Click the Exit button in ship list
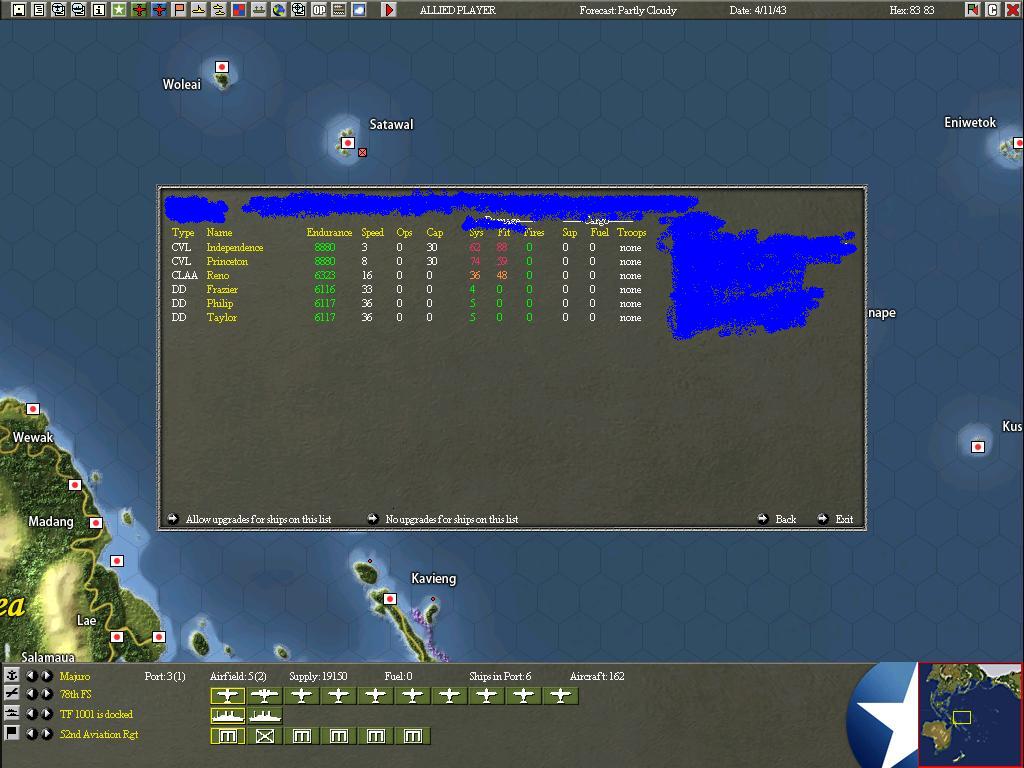This screenshot has height=768, width=1024. [x=835, y=519]
